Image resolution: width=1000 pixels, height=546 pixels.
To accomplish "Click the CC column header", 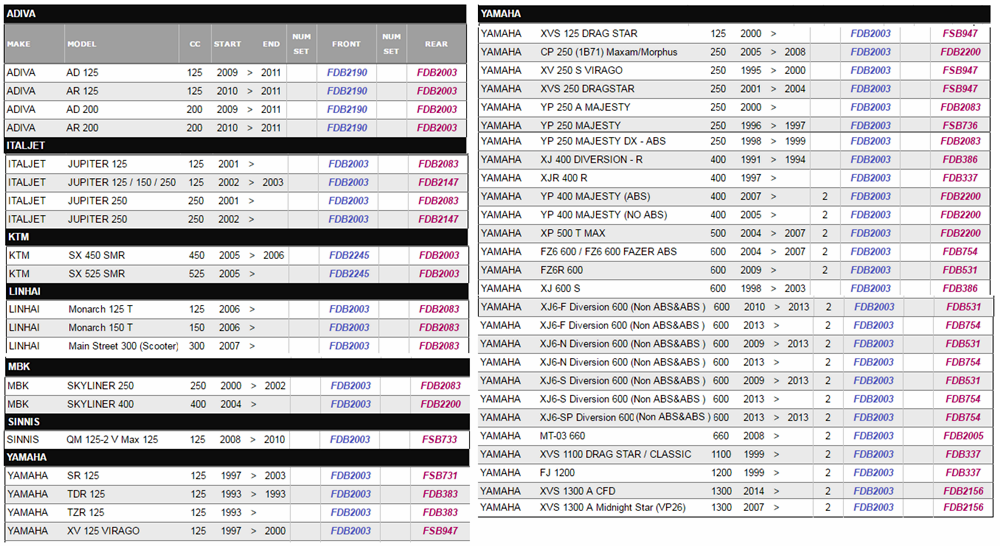I will click(x=195, y=44).
